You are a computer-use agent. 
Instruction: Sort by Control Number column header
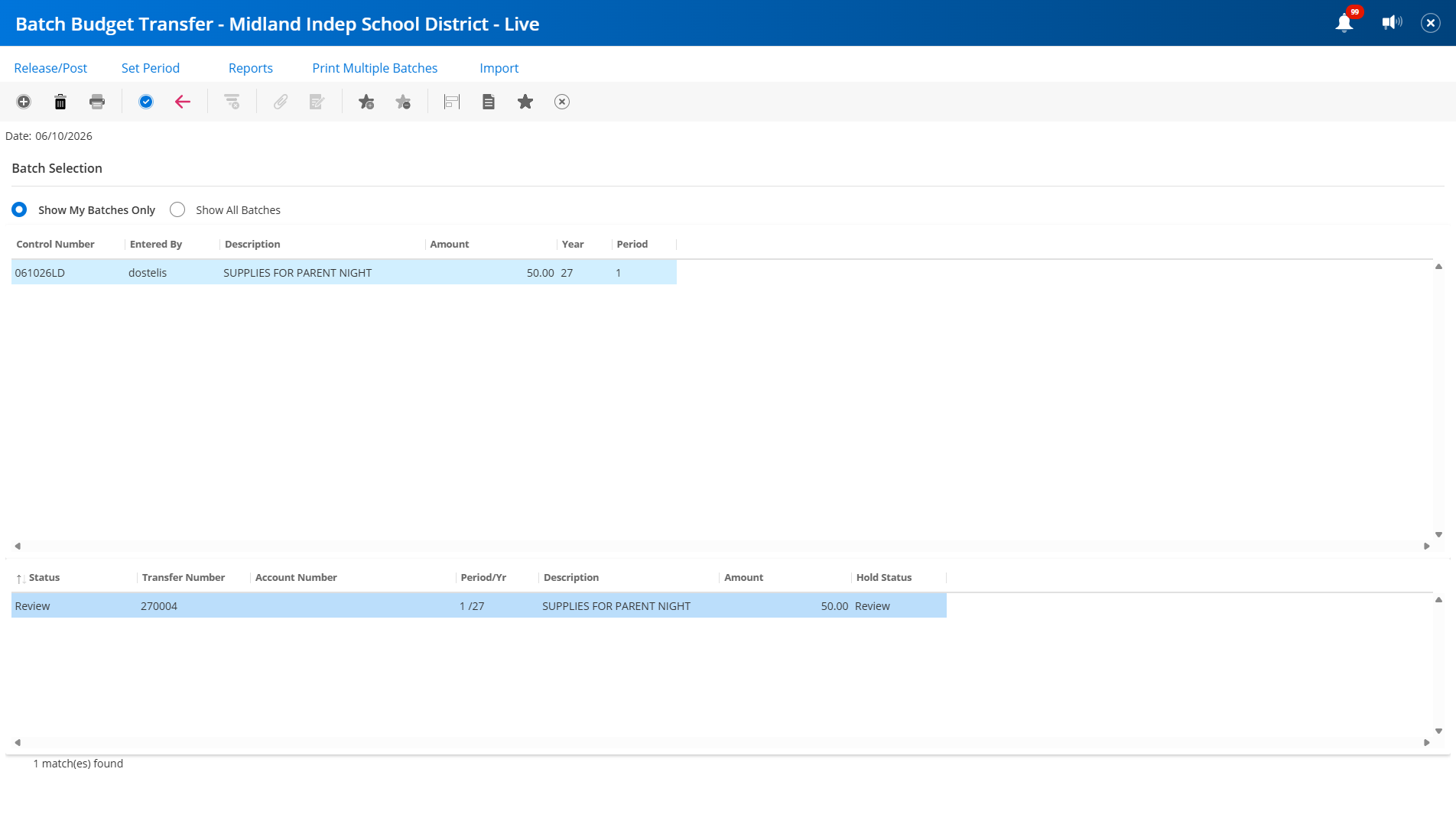[x=56, y=244]
